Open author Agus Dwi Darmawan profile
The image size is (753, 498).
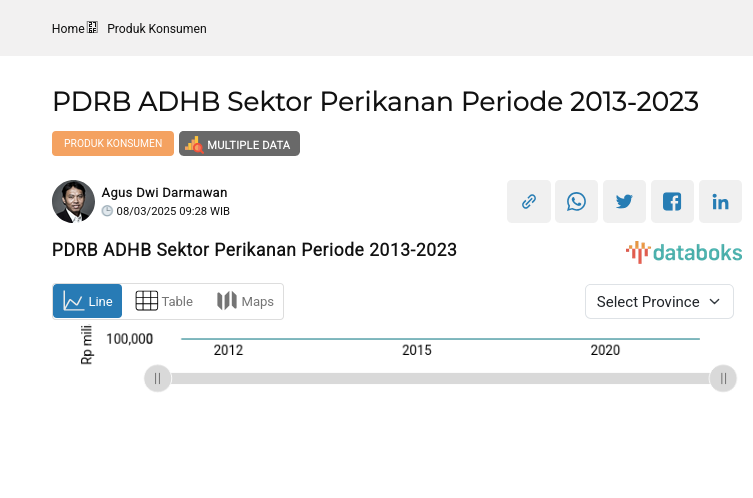pyautogui.click(x=164, y=193)
